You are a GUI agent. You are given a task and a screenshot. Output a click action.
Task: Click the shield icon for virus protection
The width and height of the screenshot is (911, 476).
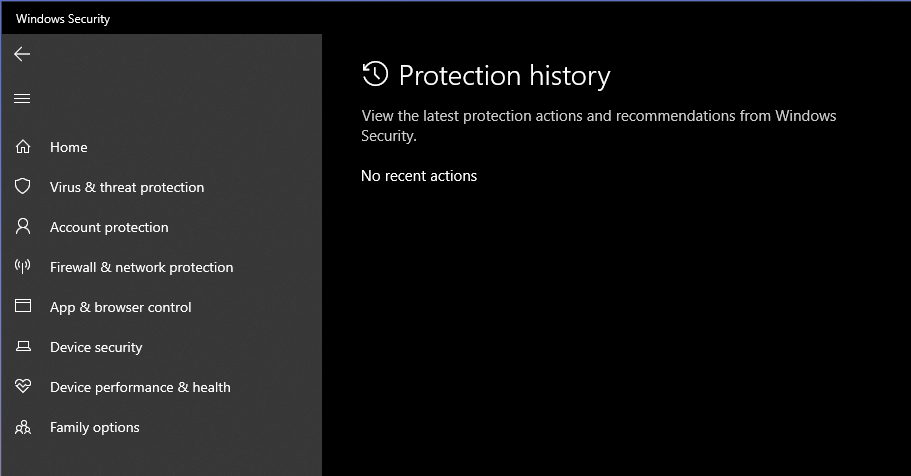22,187
